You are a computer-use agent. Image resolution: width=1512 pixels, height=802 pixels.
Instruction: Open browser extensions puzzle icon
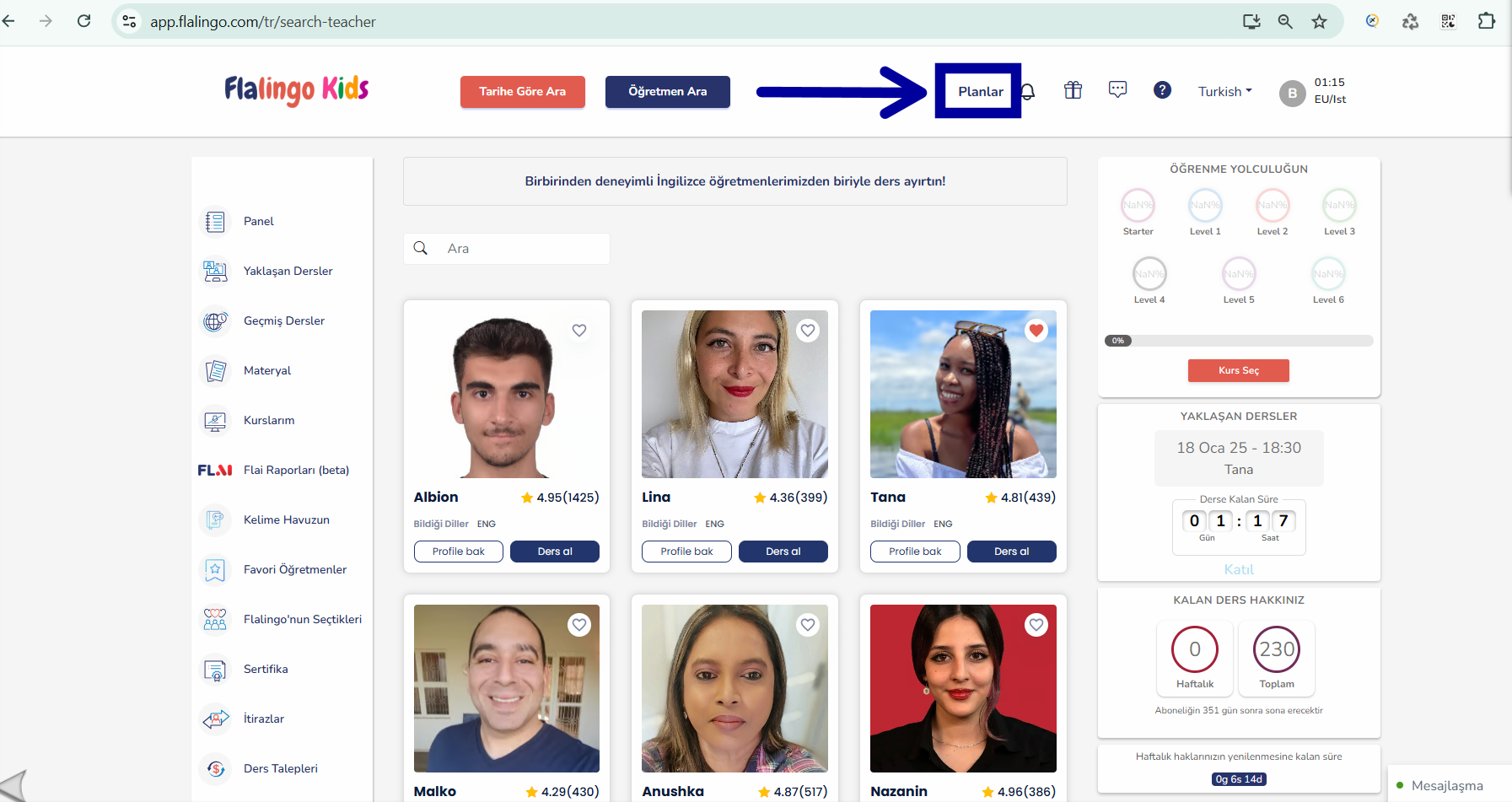[1486, 21]
